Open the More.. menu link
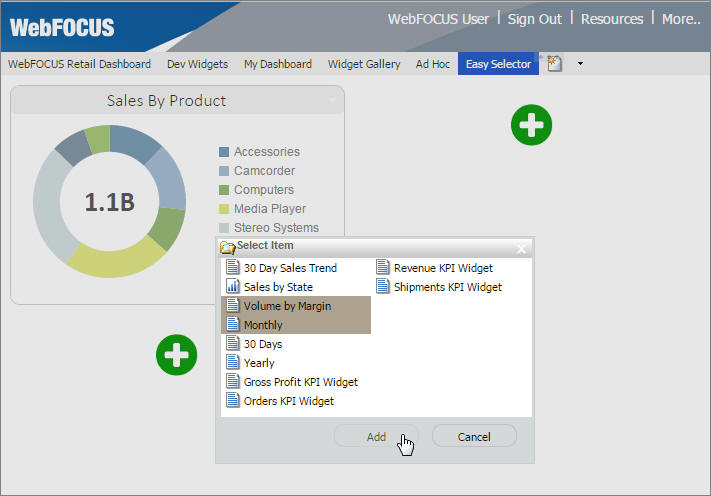 pos(681,19)
